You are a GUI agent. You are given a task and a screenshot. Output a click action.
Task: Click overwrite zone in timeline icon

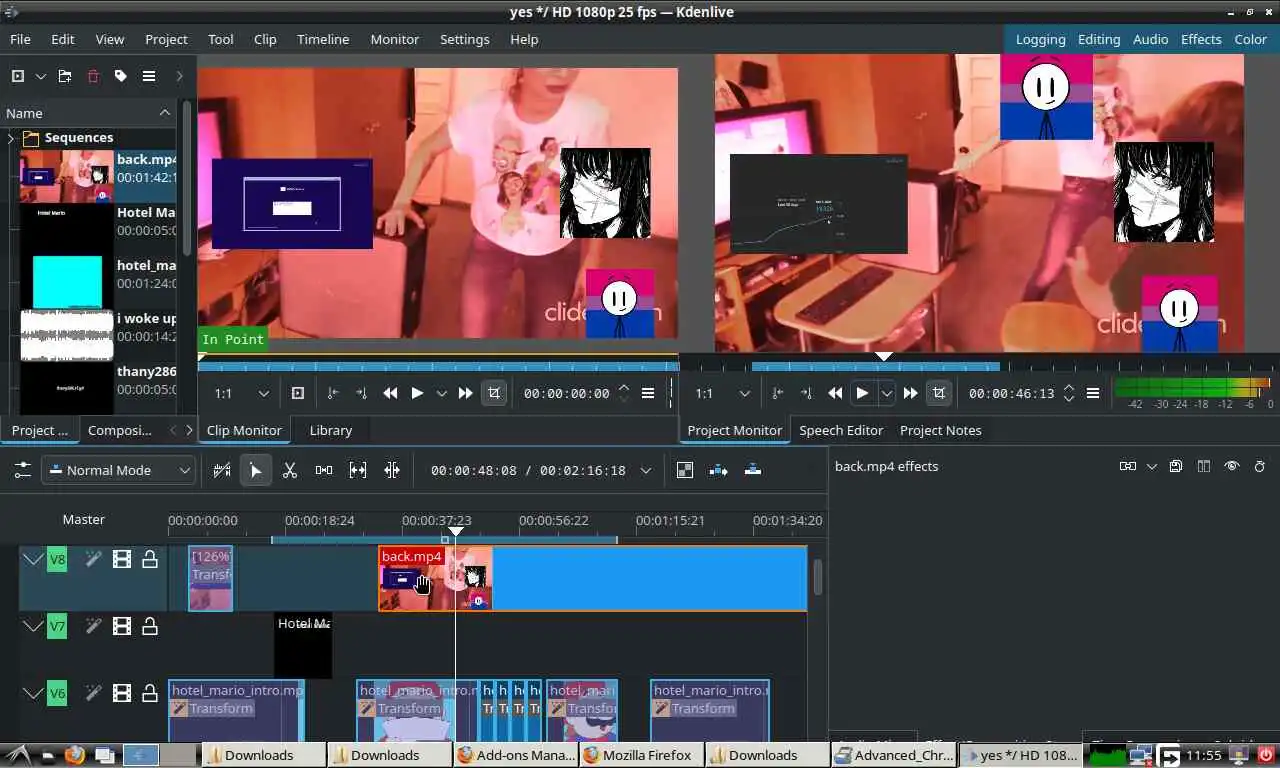753,470
